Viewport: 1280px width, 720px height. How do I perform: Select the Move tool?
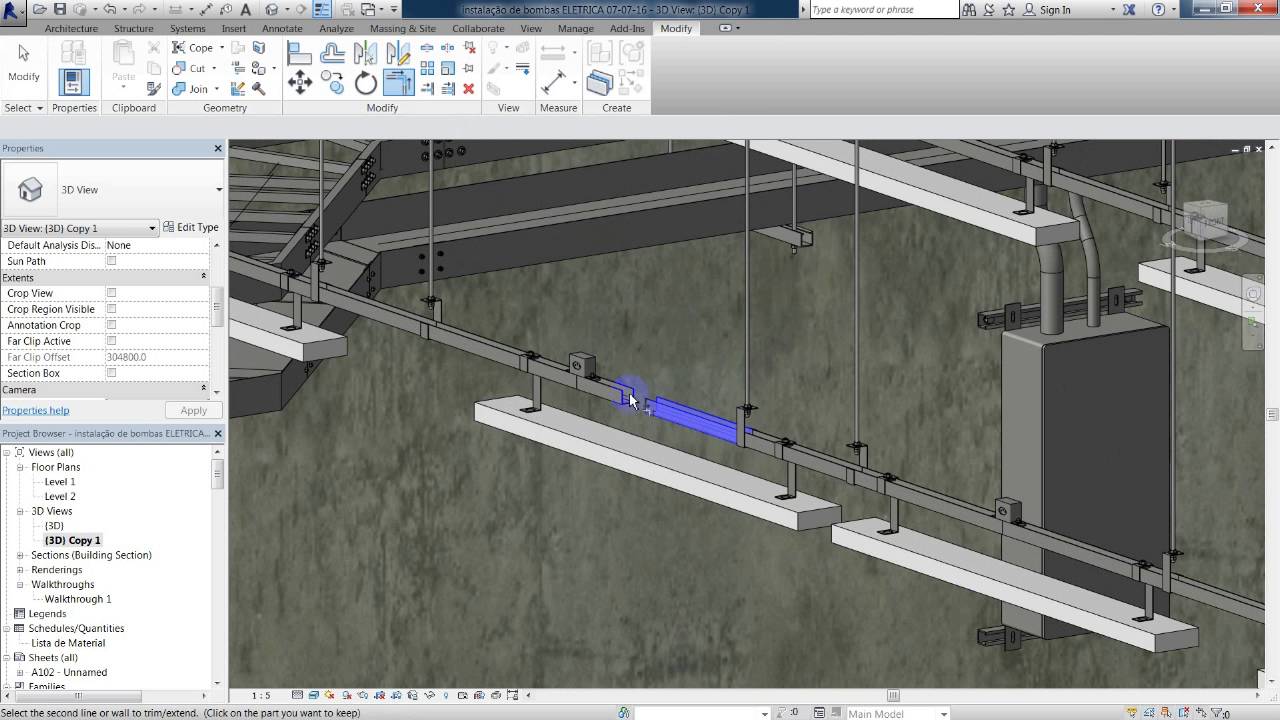pyautogui.click(x=299, y=83)
